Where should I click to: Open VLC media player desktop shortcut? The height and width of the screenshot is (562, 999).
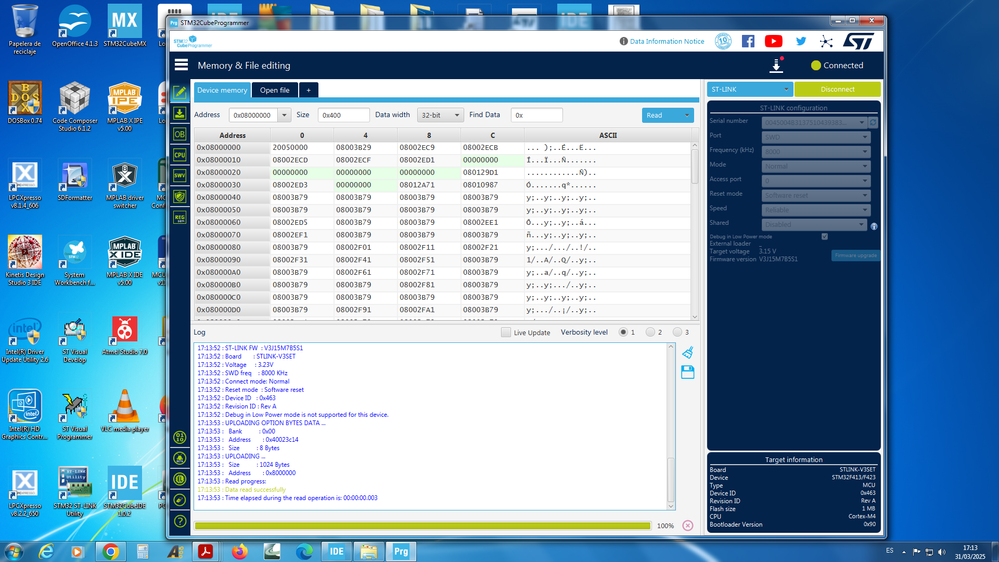(125, 410)
